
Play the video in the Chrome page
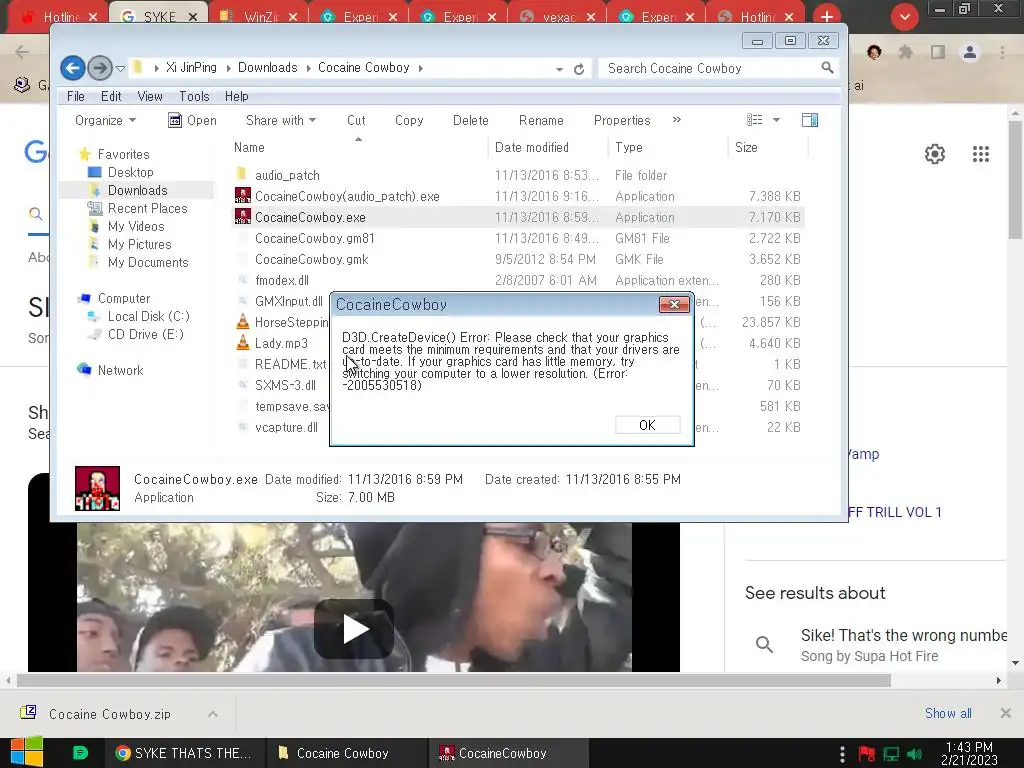pyautogui.click(x=354, y=629)
